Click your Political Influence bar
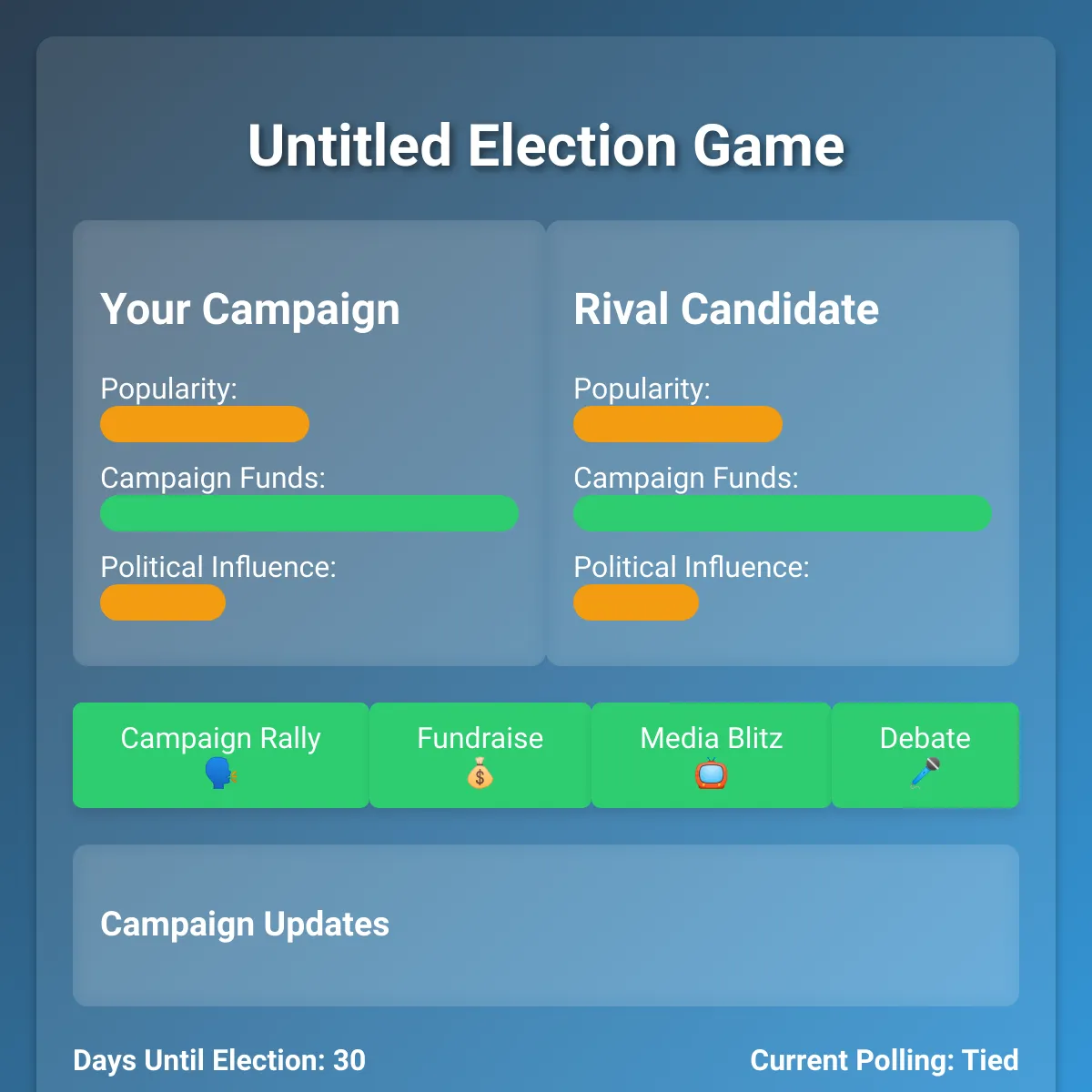 tap(163, 602)
